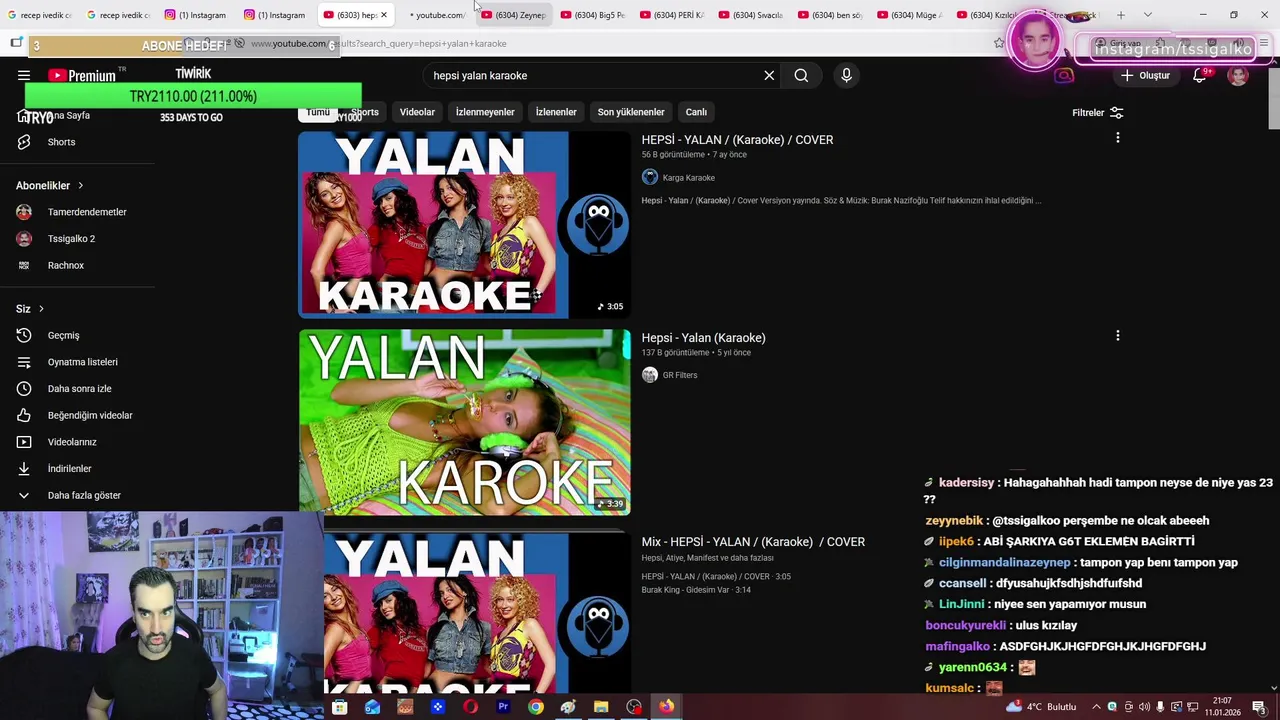Open Daha sonra izle

[78, 388]
